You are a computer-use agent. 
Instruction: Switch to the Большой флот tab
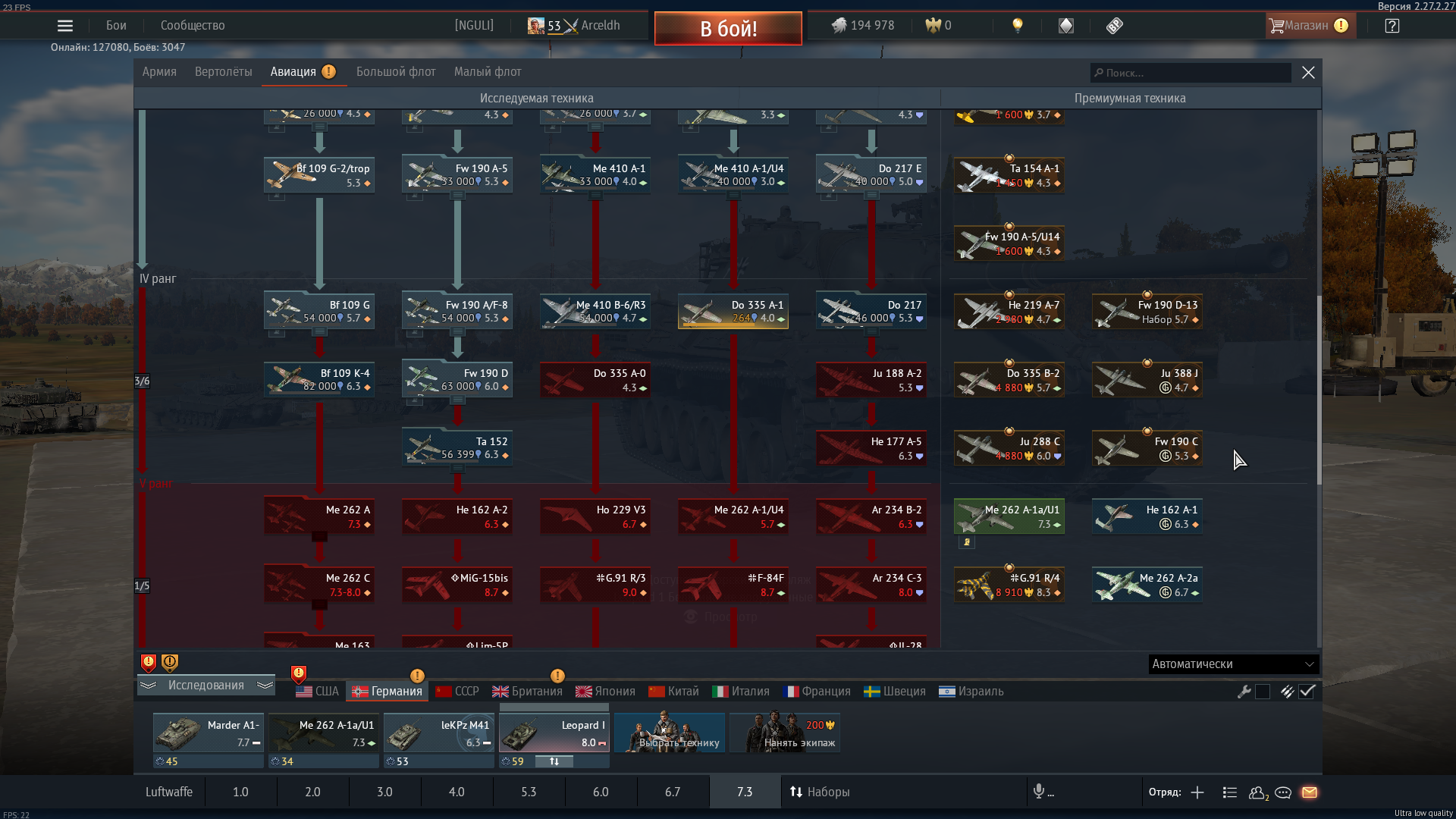coord(396,72)
